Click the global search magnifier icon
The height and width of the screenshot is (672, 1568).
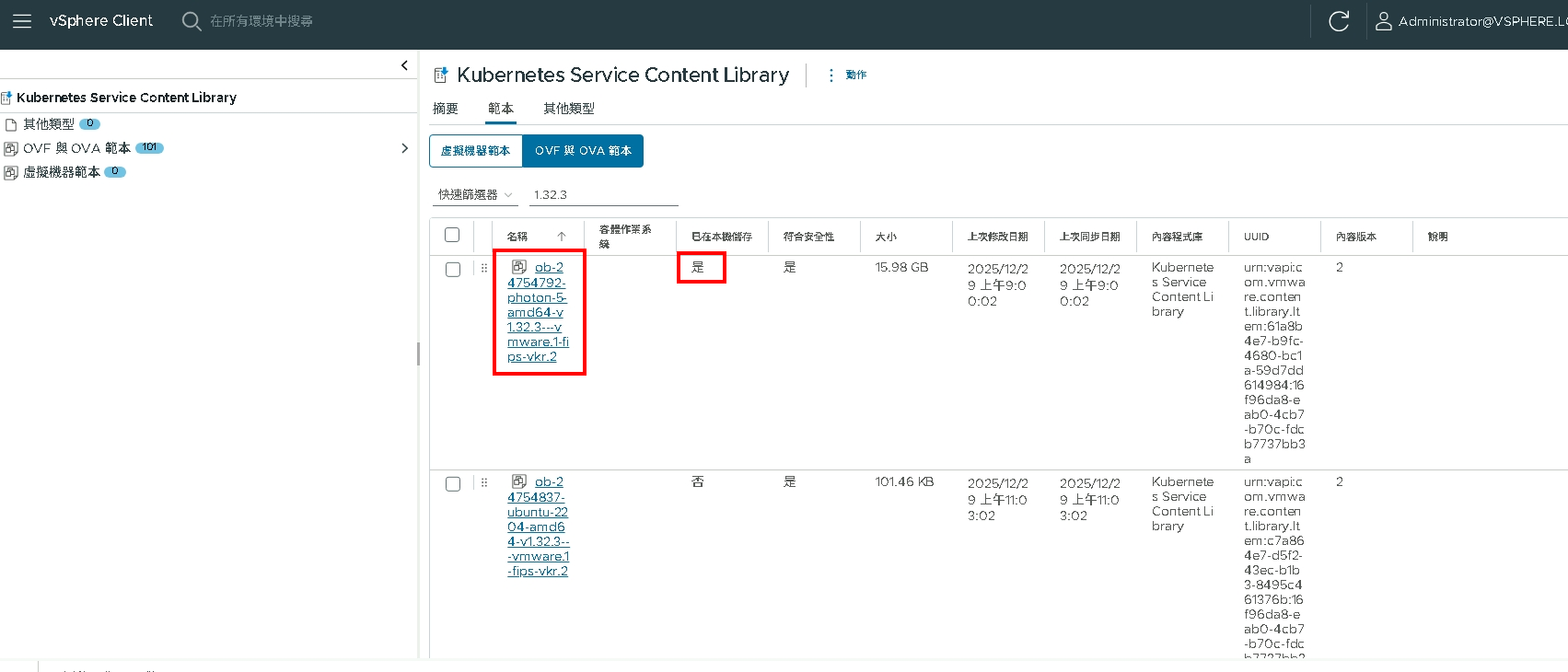coord(192,21)
